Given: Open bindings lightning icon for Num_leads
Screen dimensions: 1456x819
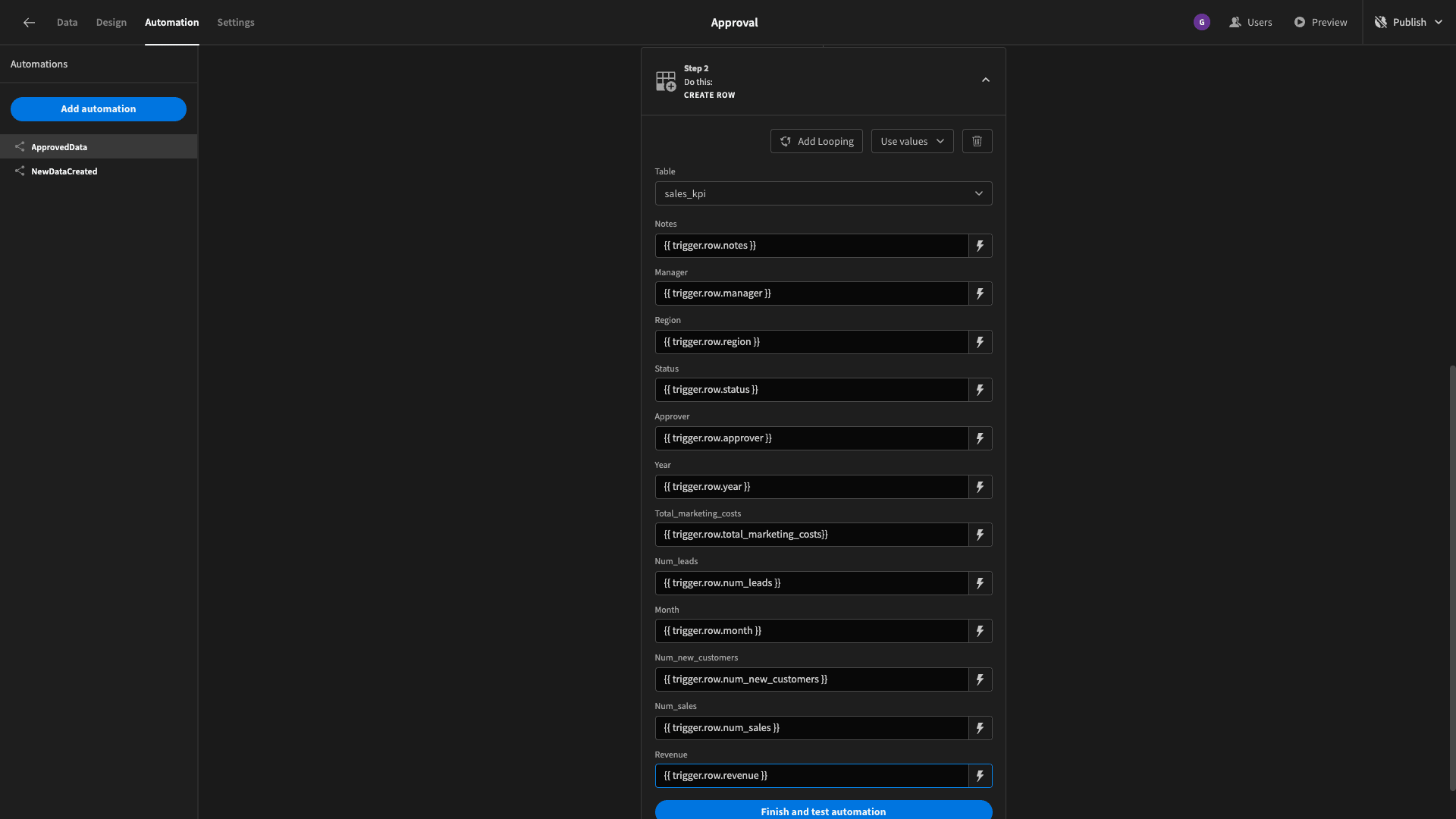Looking at the screenshot, I should tap(980, 583).
